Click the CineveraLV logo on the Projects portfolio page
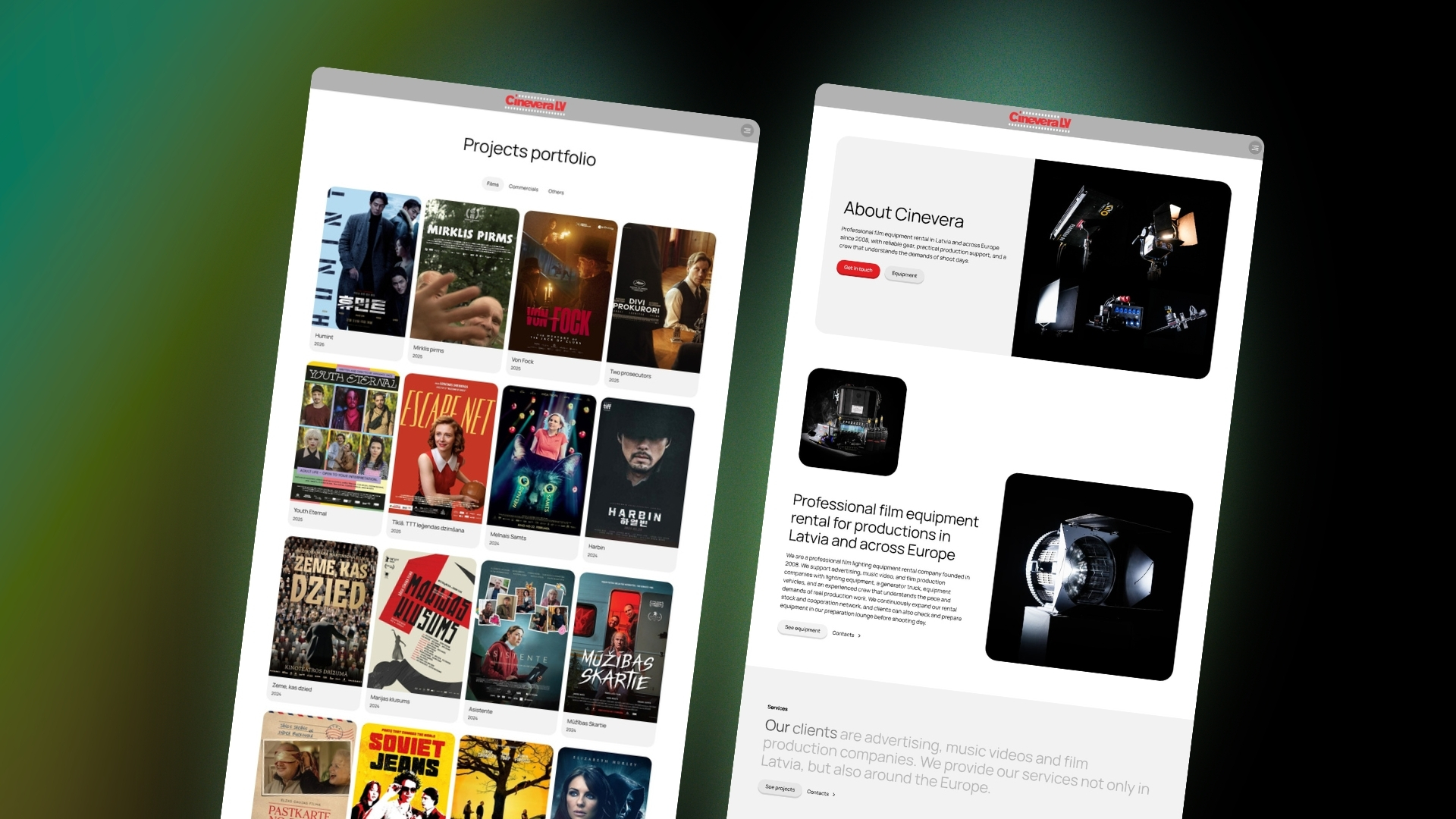Image resolution: width=1456 pixels, height=819 pixels. (535, 103)
